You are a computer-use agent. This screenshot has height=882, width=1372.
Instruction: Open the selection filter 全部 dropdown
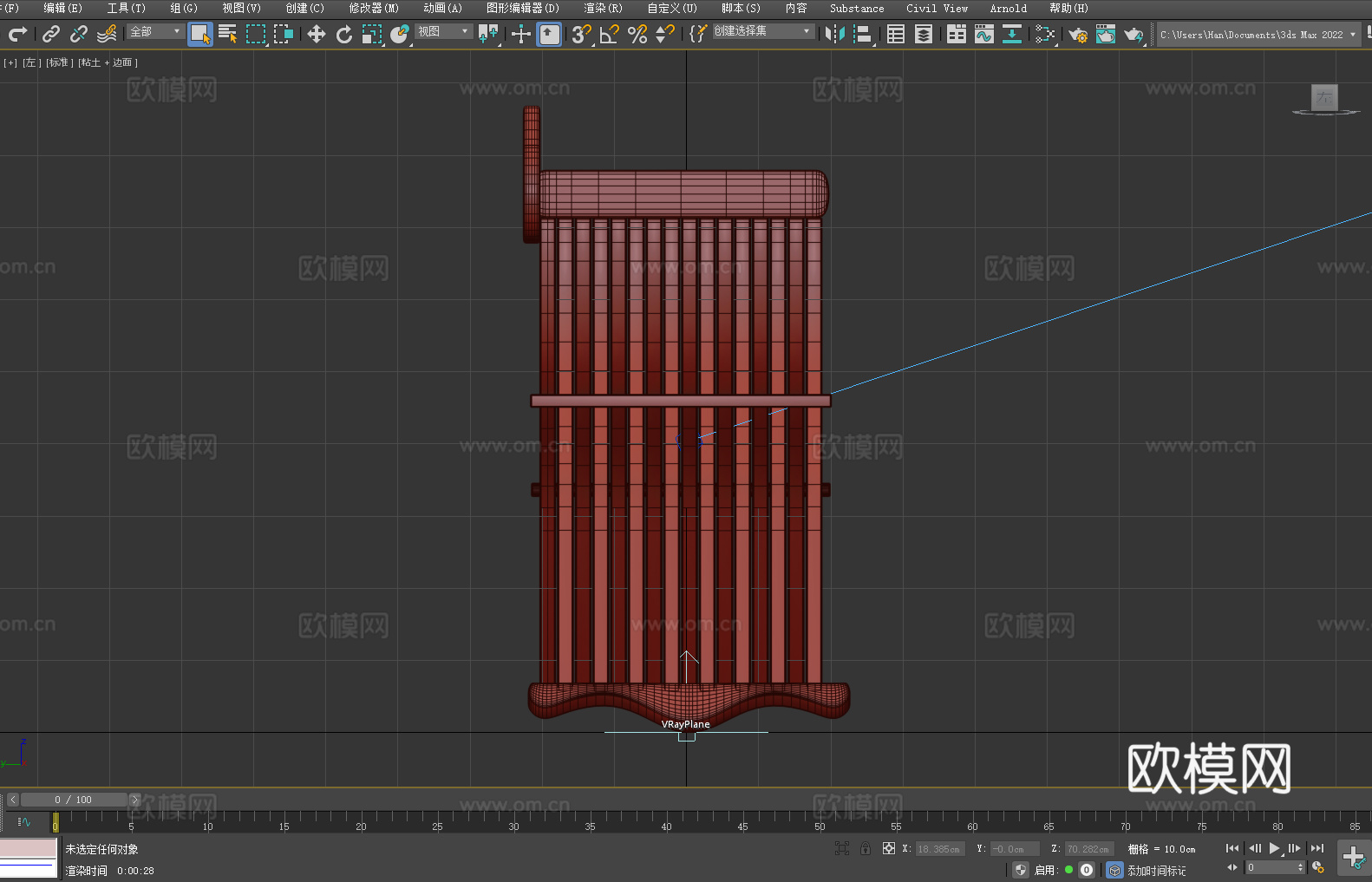pos(155,31)
